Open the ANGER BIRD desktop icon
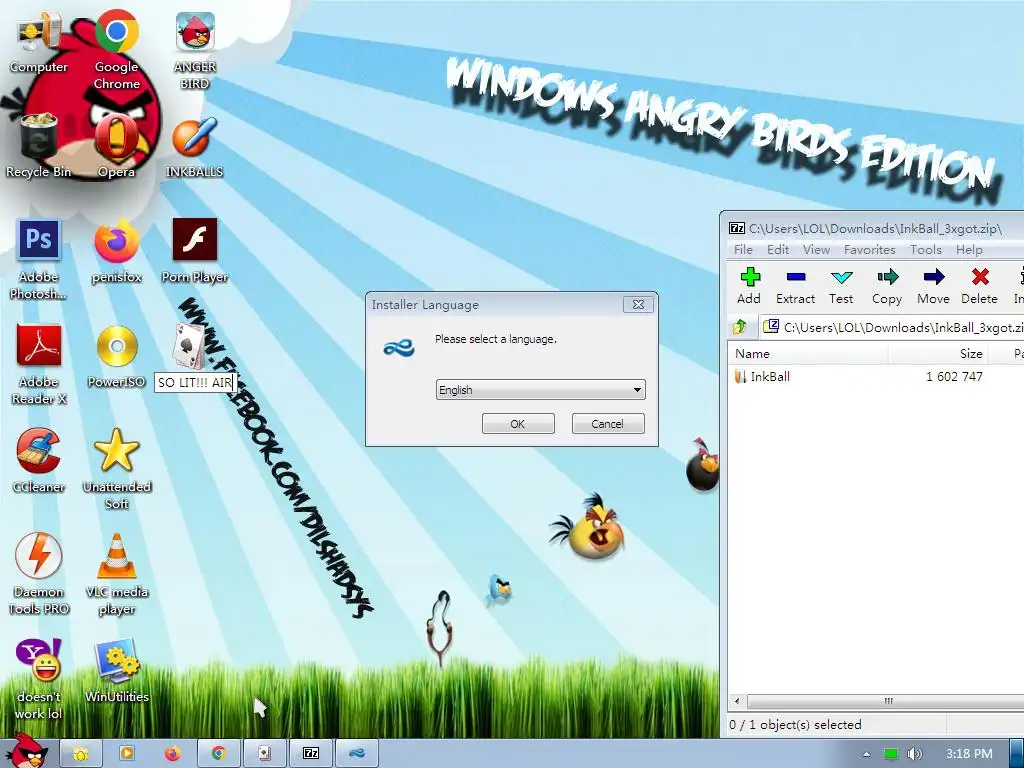This screenshot has width=1024, height=768. click(195, 49)
